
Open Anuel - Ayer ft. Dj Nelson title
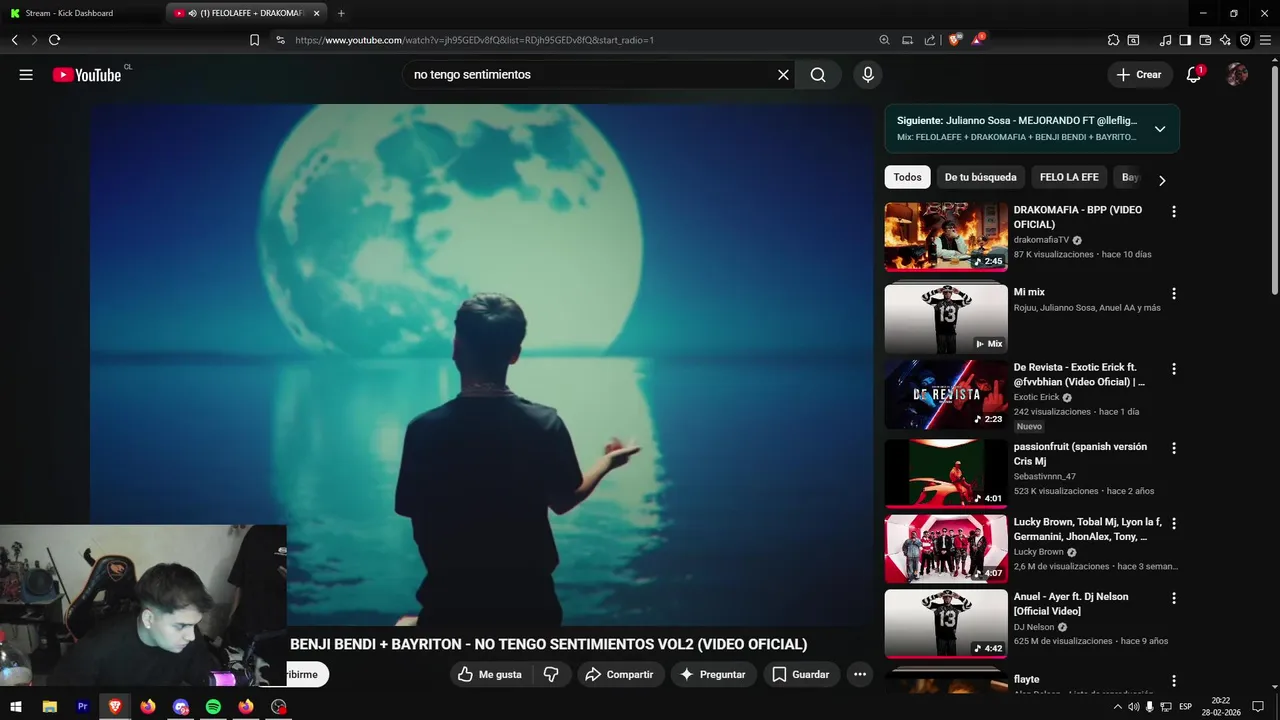coord(1071,604)
